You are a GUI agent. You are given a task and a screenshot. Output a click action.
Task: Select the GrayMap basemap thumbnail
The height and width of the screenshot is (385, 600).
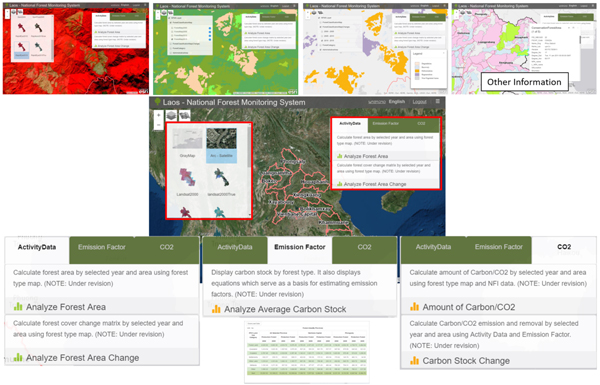coord(187,143)
